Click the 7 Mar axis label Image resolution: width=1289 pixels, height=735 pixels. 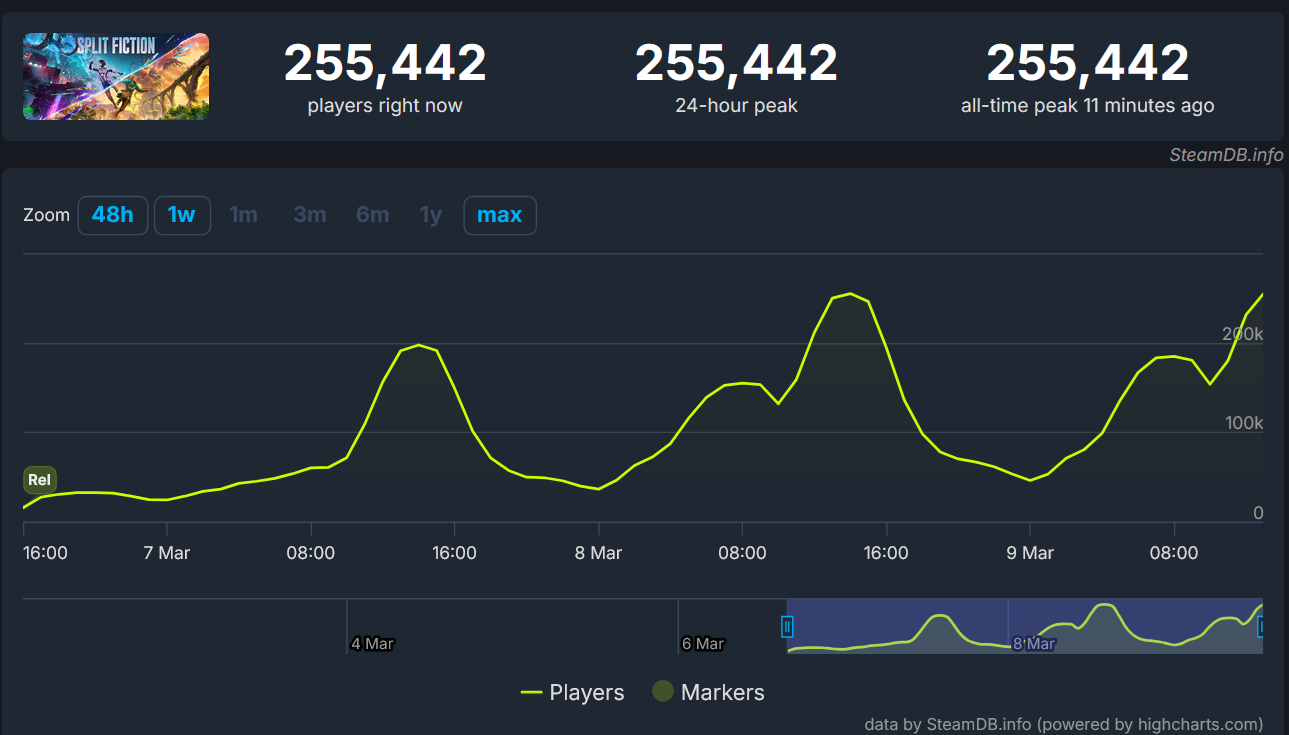point(167,552)
